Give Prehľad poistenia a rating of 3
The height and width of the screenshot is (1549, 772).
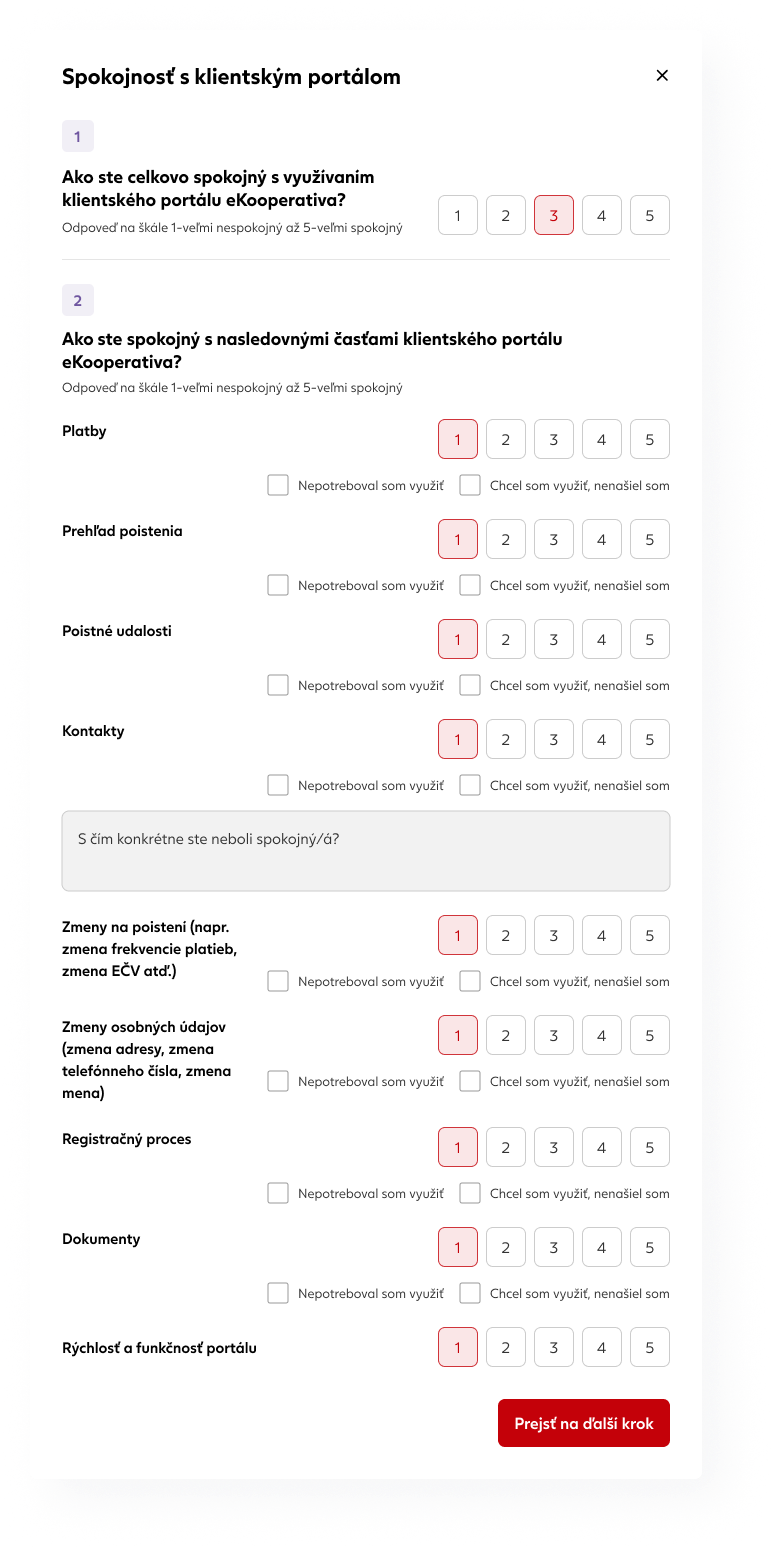554,539
